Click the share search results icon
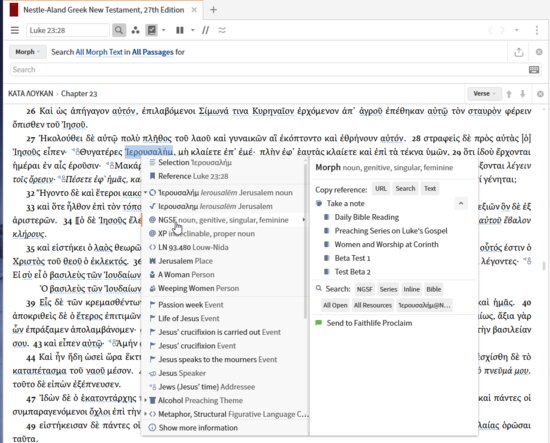550x443 pixels. pyautogui.click(x=519, y=52)
